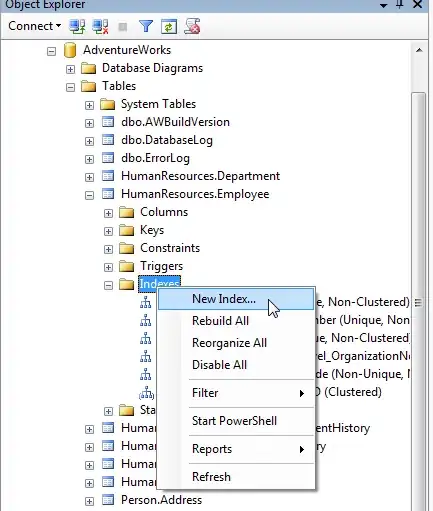Expand the table ending in entHistory
The height and width of the screenshot is (511, 433).
tap(89, 429)
